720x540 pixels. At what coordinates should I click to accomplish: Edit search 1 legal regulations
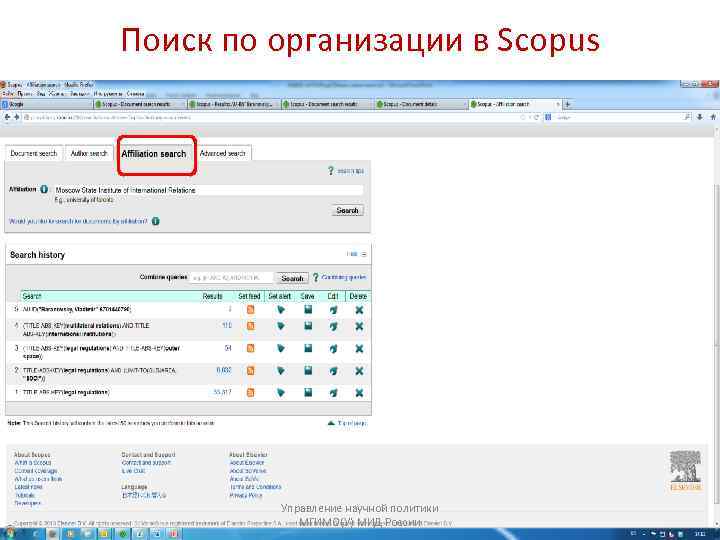pyautogui.click(x=334, y=393)
